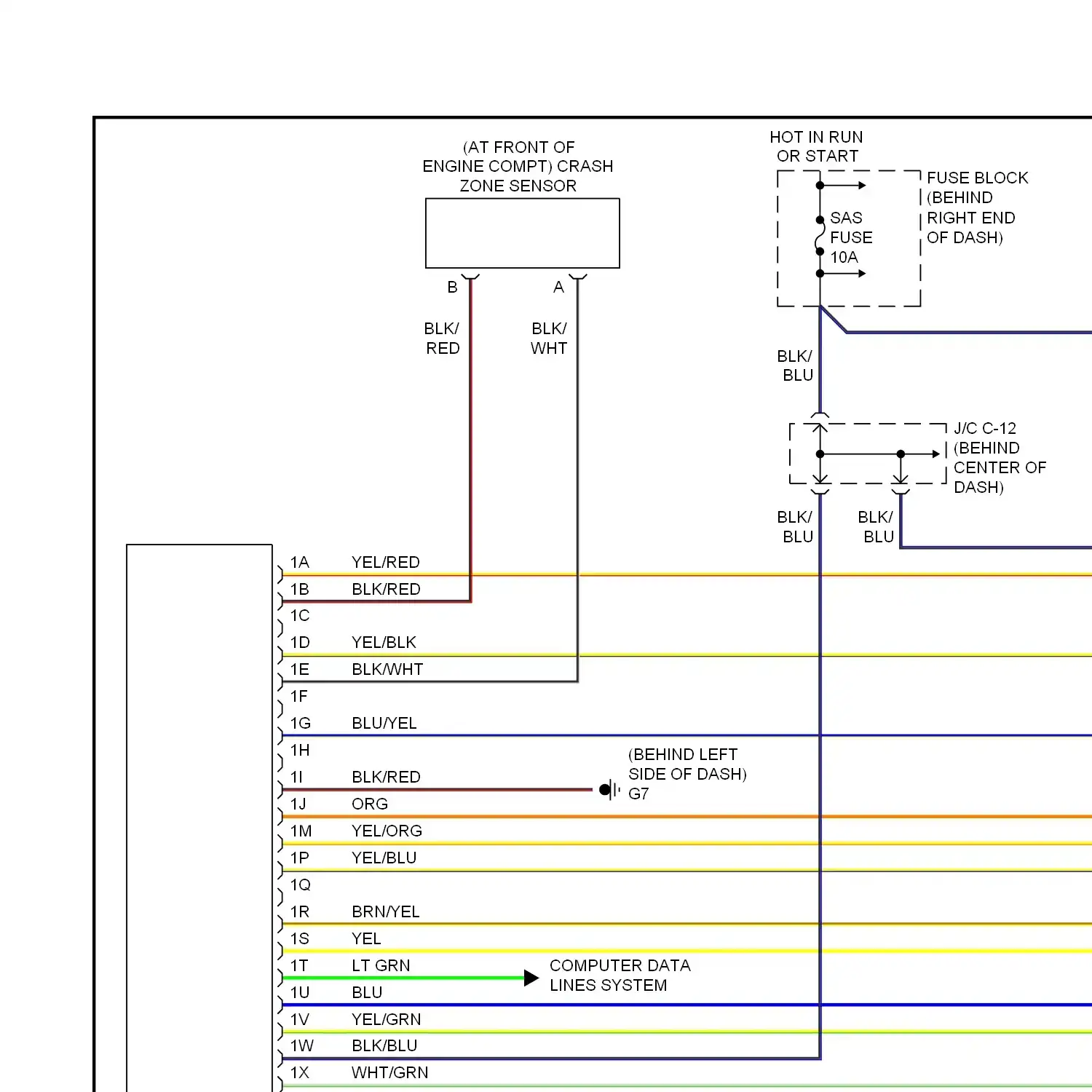Click the 1D terminal label
The image size is (1092, 1092).
[x=300, y=643]
